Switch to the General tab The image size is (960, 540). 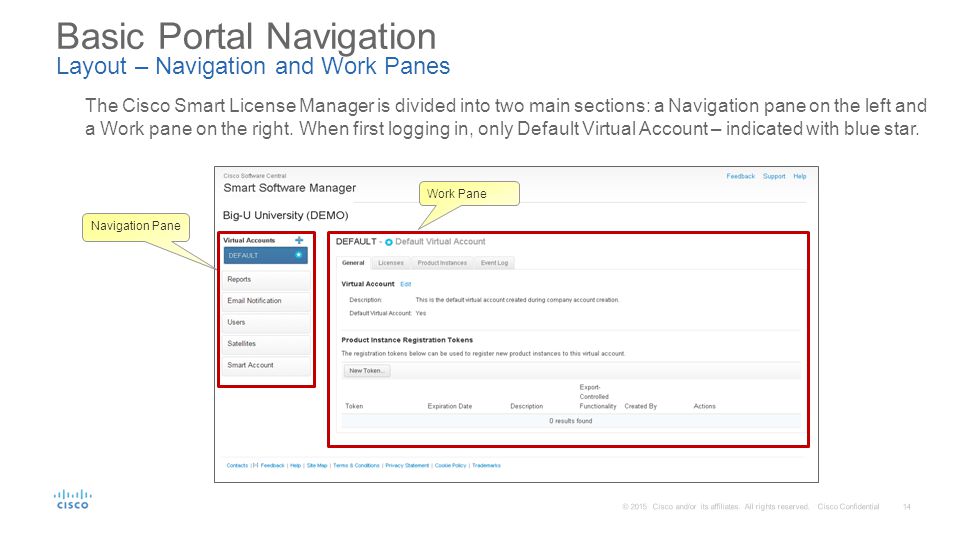[353, 263]
